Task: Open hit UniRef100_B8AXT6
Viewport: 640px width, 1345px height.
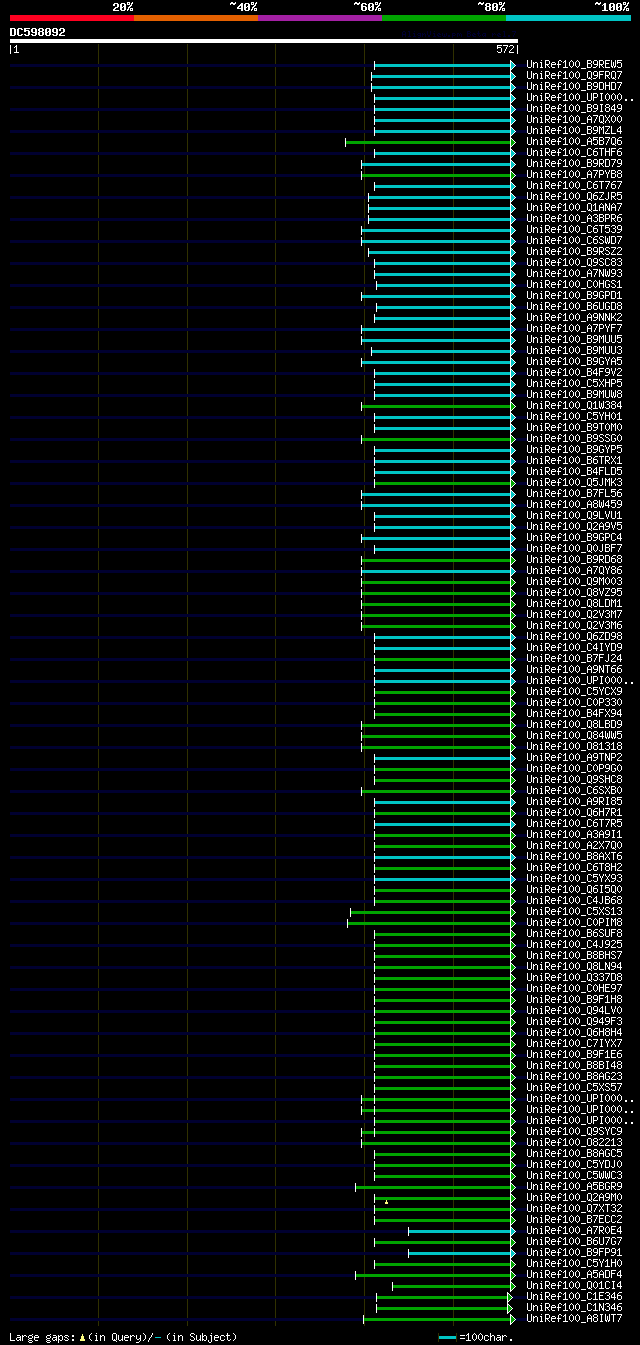Action: [x=574, y=856]
